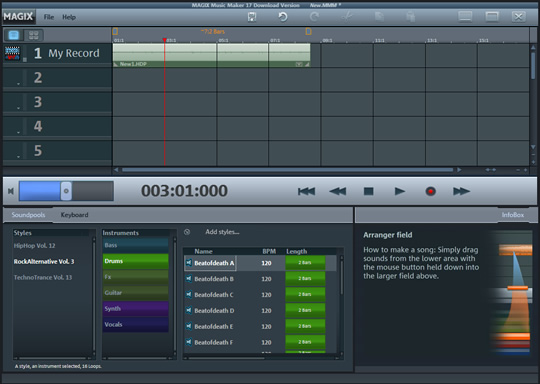Image resolution: width=540 pixels, height=384 pixels.
Task: Open track 4 dropdown arrow
Action: tap(18, 132)
